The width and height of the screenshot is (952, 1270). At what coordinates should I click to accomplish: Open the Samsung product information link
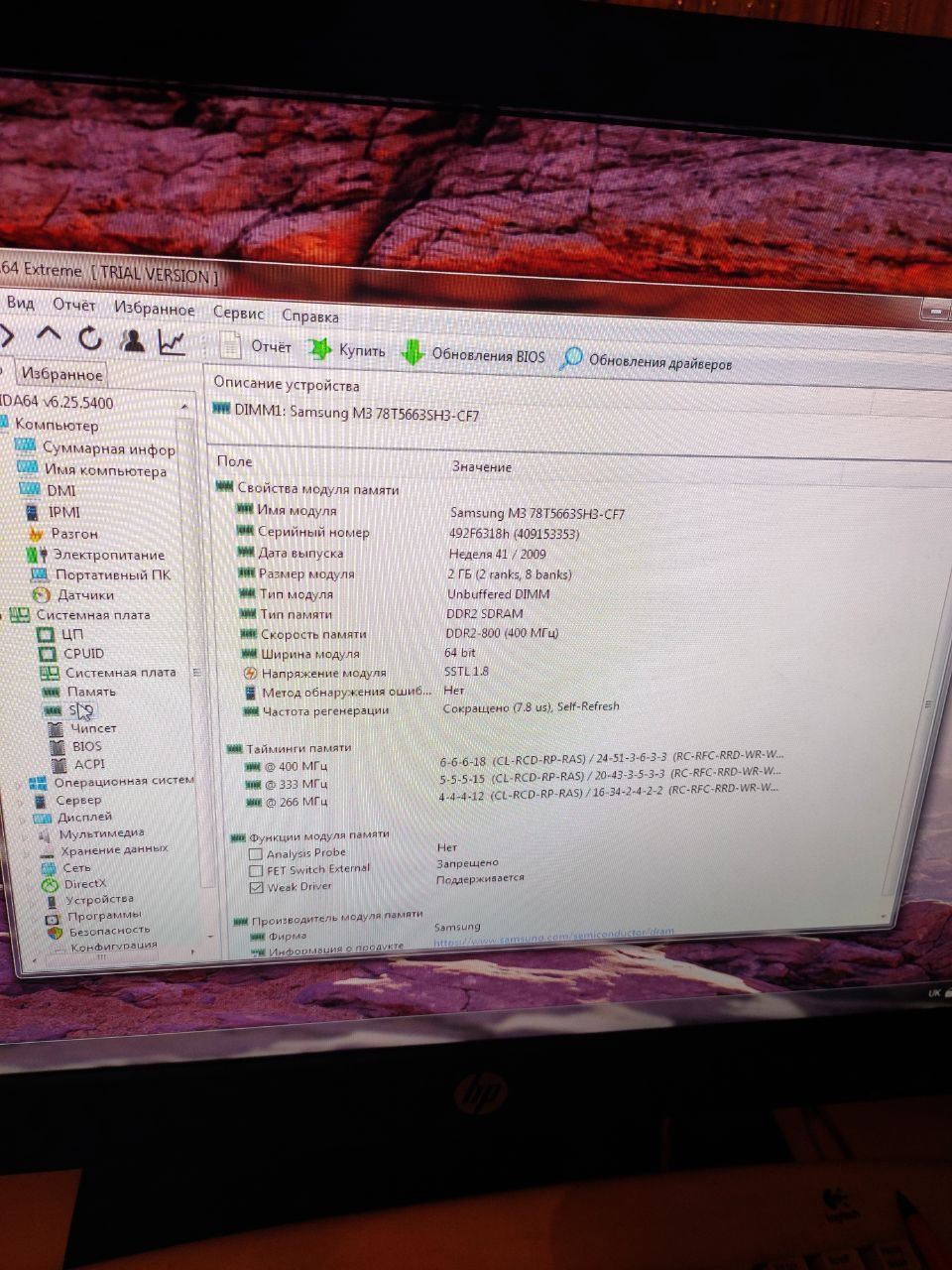coord(553,935)
